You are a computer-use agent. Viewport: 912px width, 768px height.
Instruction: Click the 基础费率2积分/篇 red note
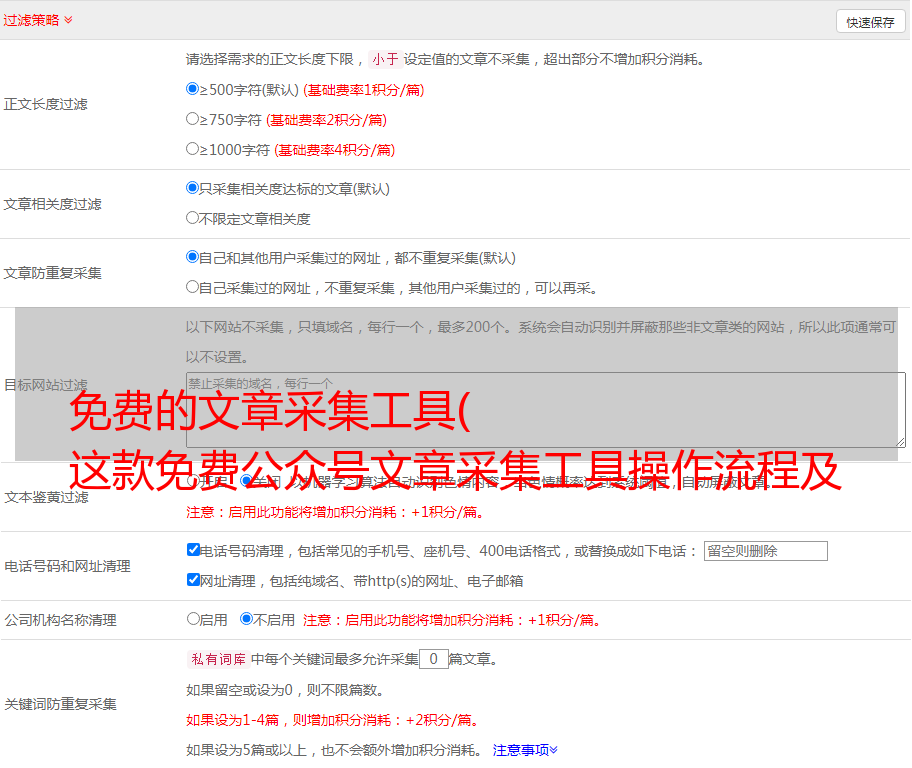[326, 120]
